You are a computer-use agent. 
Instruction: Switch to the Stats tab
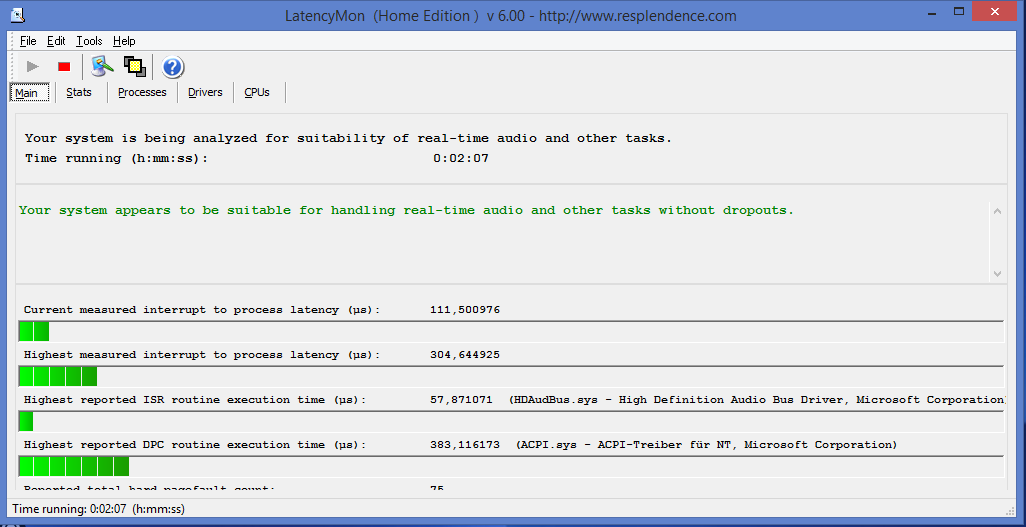click(x=79, y=92)
